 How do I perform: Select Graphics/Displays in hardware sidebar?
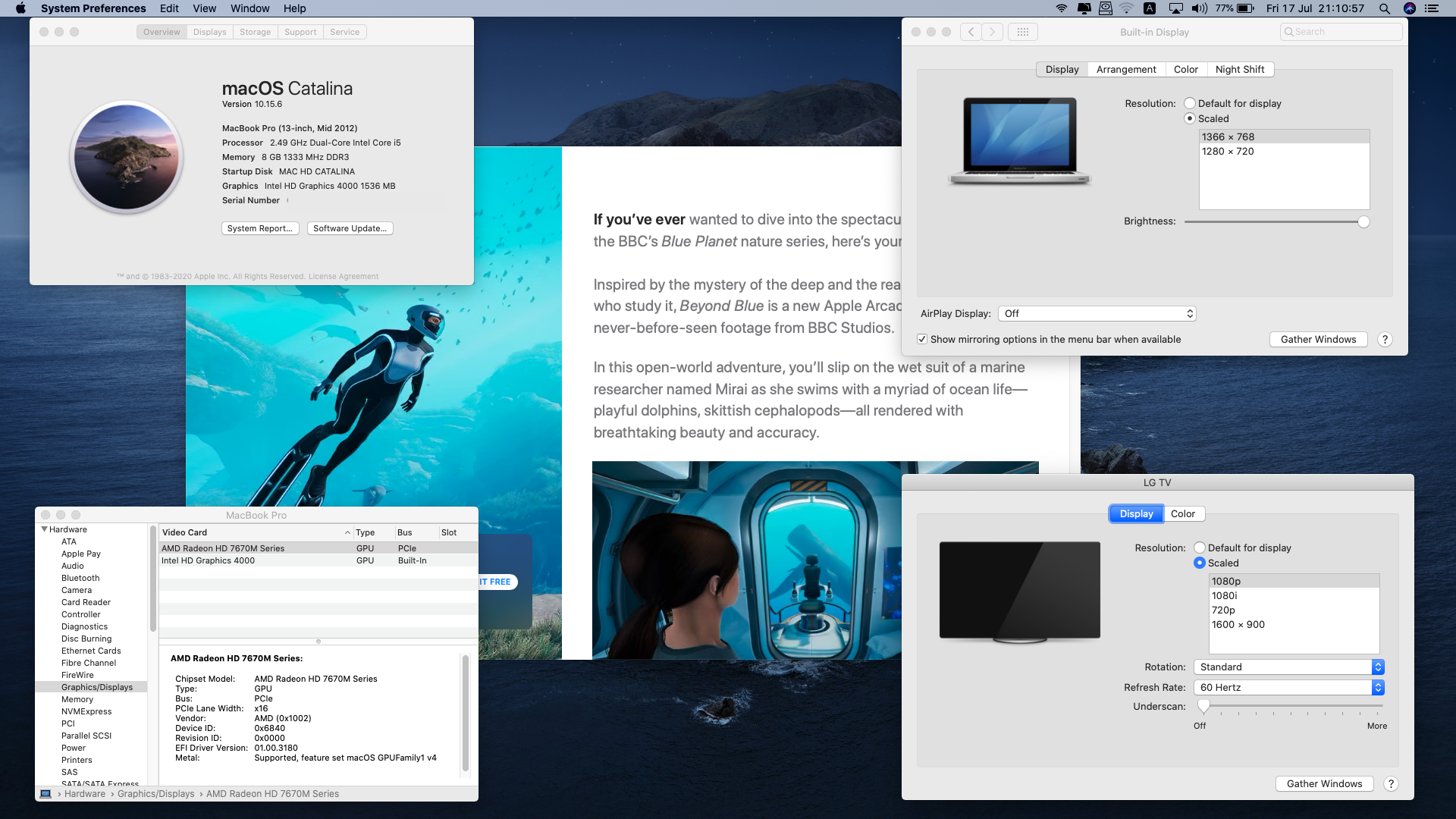coord(92,687)
